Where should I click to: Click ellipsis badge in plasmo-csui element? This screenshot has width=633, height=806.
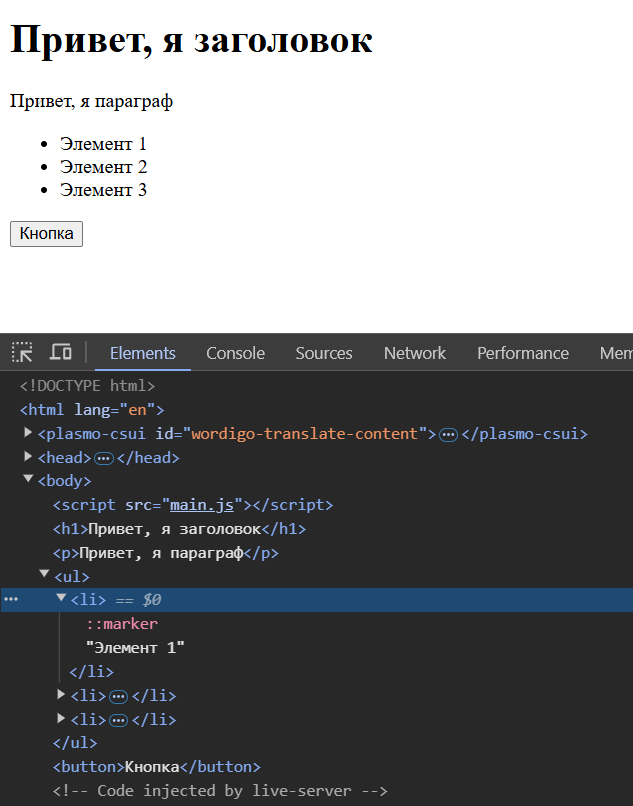[x=448, y=434]
